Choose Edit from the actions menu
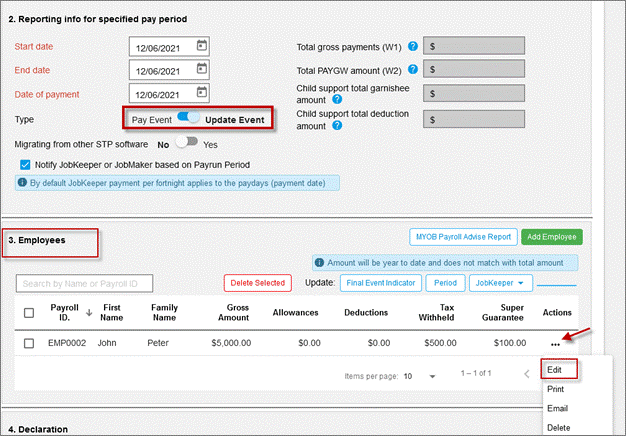The height and width of the screenshot is (436, 626). 559,369
